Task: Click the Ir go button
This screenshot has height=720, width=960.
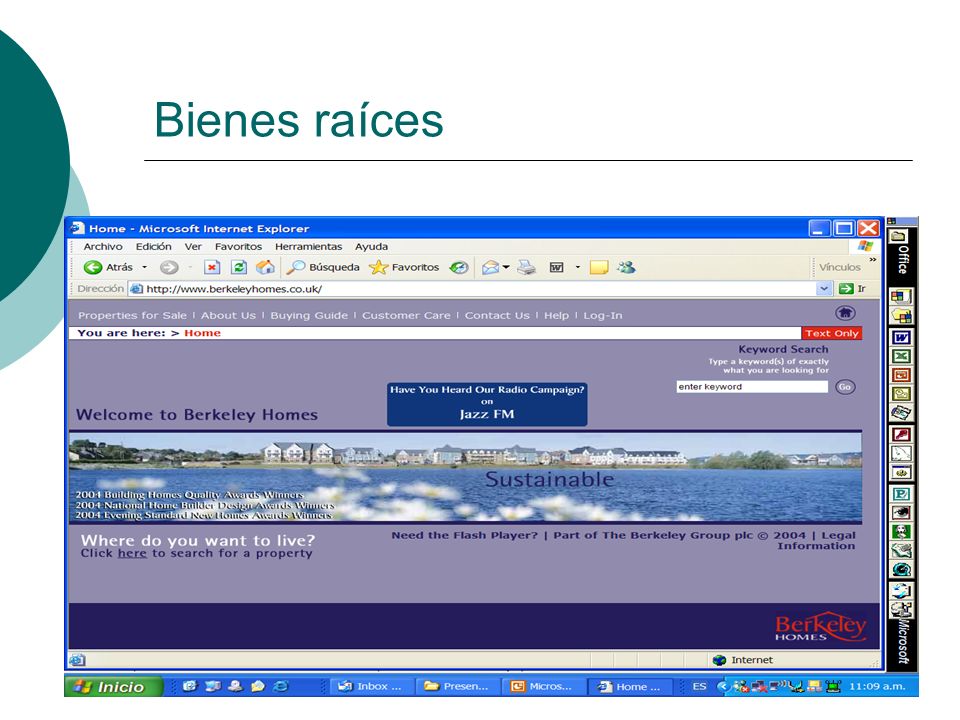Action: tap(852, 288)
